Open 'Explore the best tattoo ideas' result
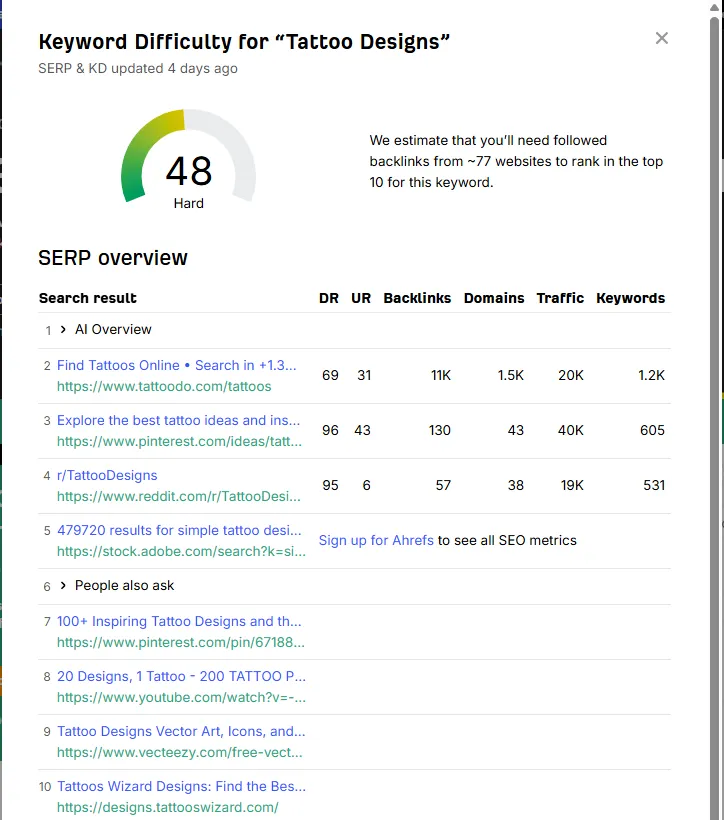This screenshot has height=820, width=724. [x=178, y=420]
